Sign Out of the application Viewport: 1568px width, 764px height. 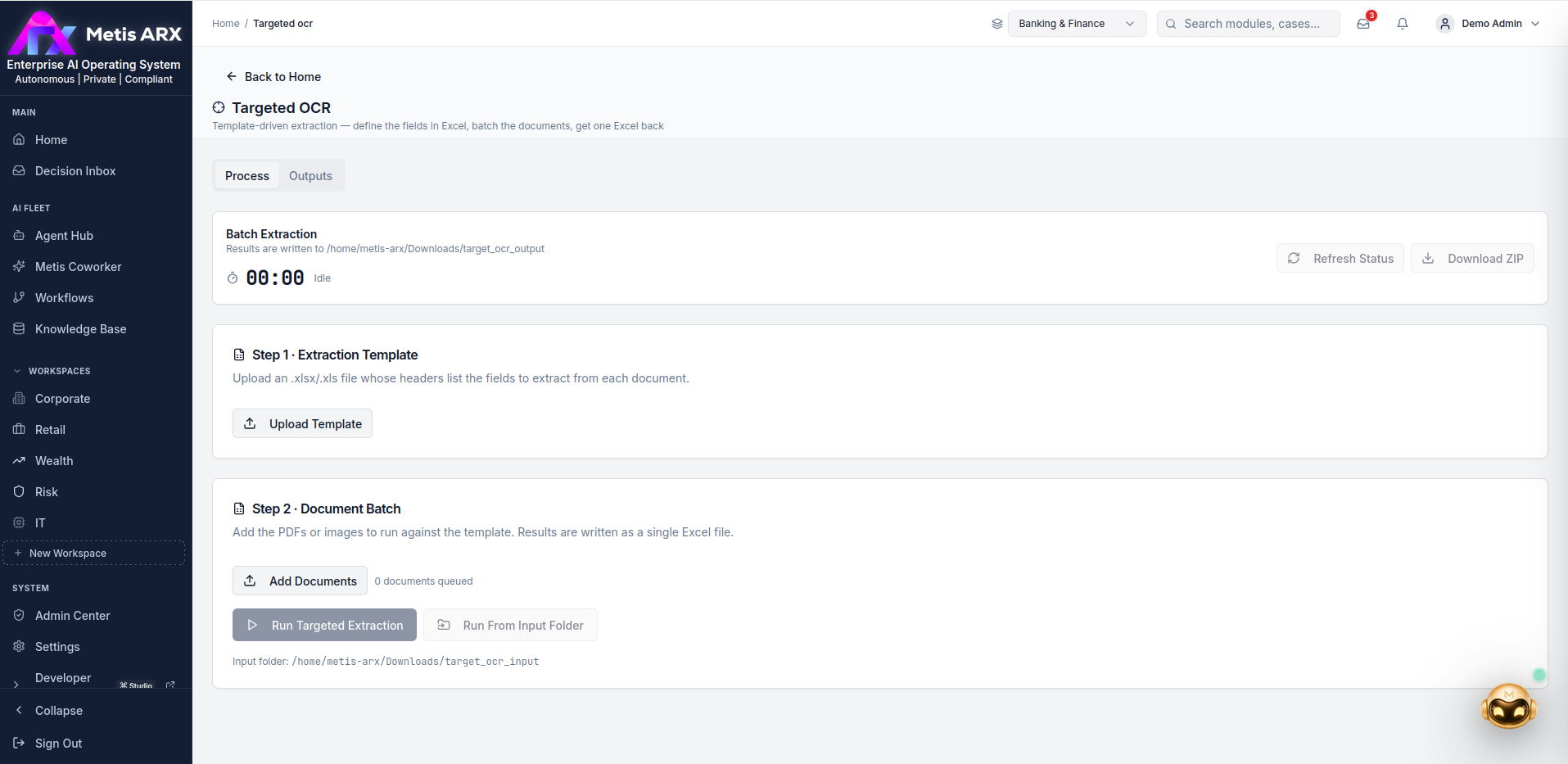coord(96,744)
